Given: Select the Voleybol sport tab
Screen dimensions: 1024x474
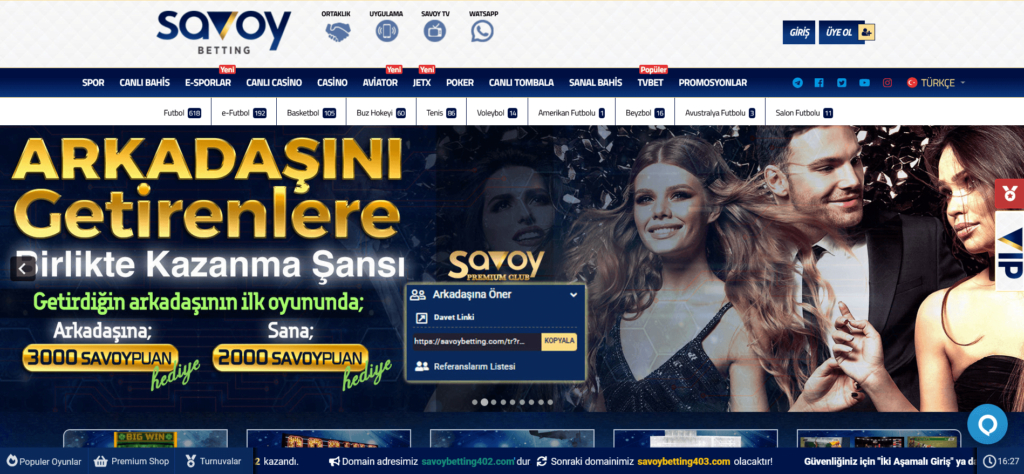Looking at the screenshot, I should [497, 113].
